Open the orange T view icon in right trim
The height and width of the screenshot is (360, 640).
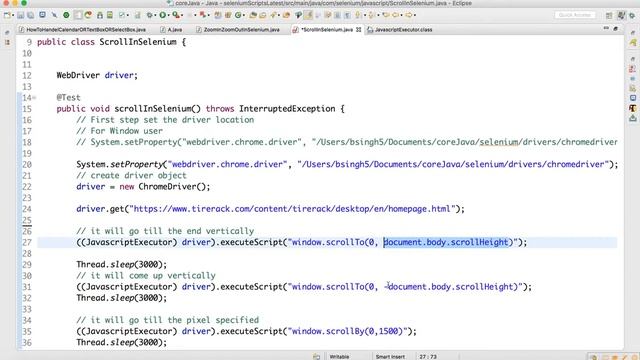click(633, 108)
